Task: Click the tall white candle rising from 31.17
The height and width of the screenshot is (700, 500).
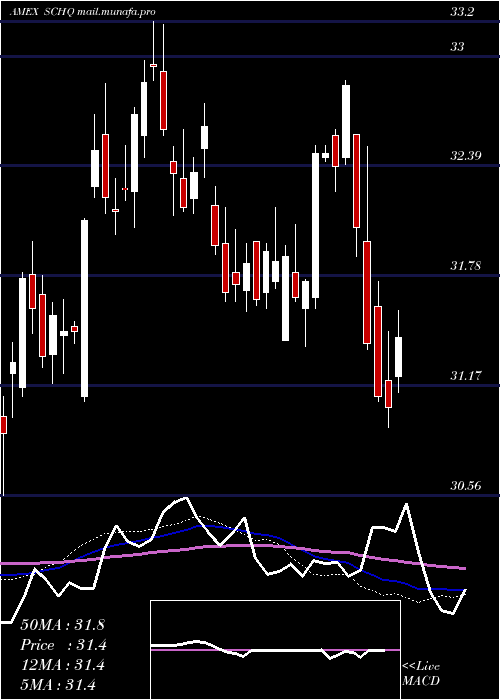Action: coord(84,308)
